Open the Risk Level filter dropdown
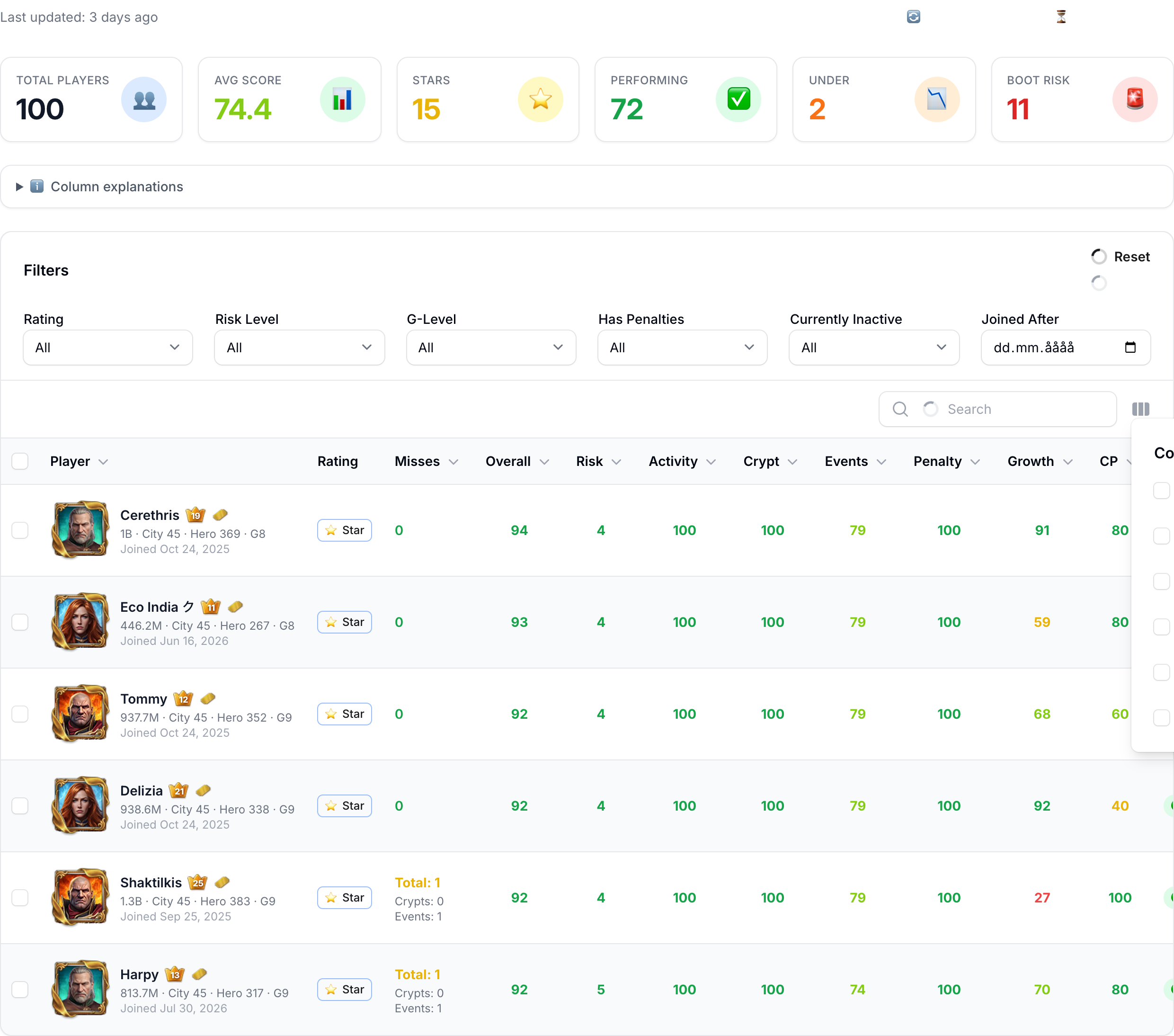Viewport: 1174px width, 1036px height. pos(299,348)
